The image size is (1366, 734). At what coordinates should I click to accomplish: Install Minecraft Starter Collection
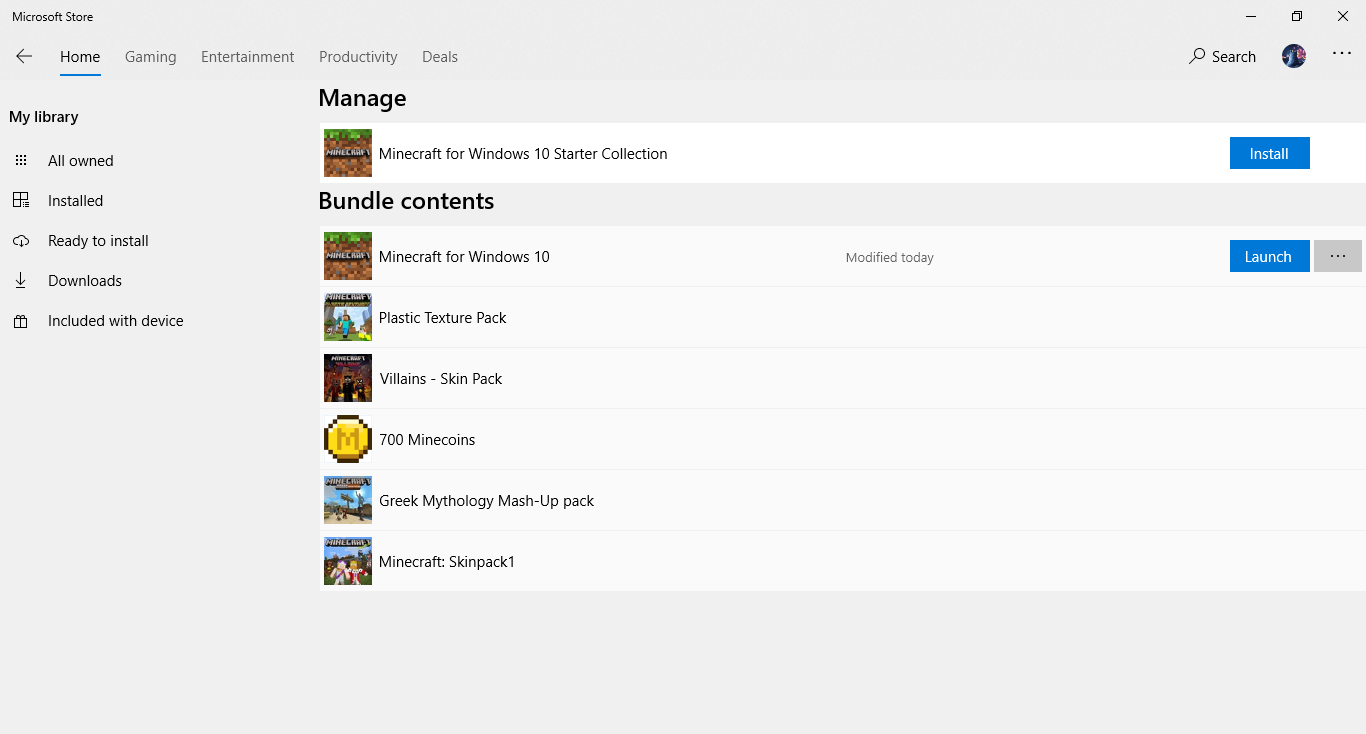(1269, 153)
